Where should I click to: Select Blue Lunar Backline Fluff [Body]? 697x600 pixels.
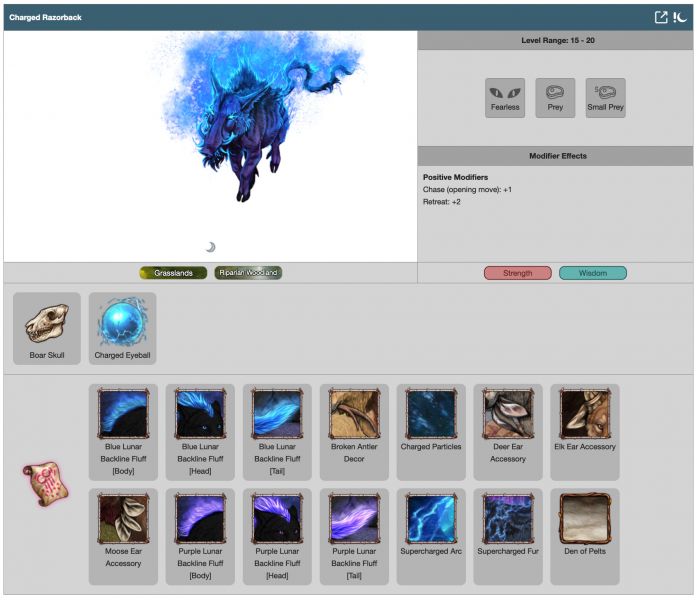coord(123,431)
